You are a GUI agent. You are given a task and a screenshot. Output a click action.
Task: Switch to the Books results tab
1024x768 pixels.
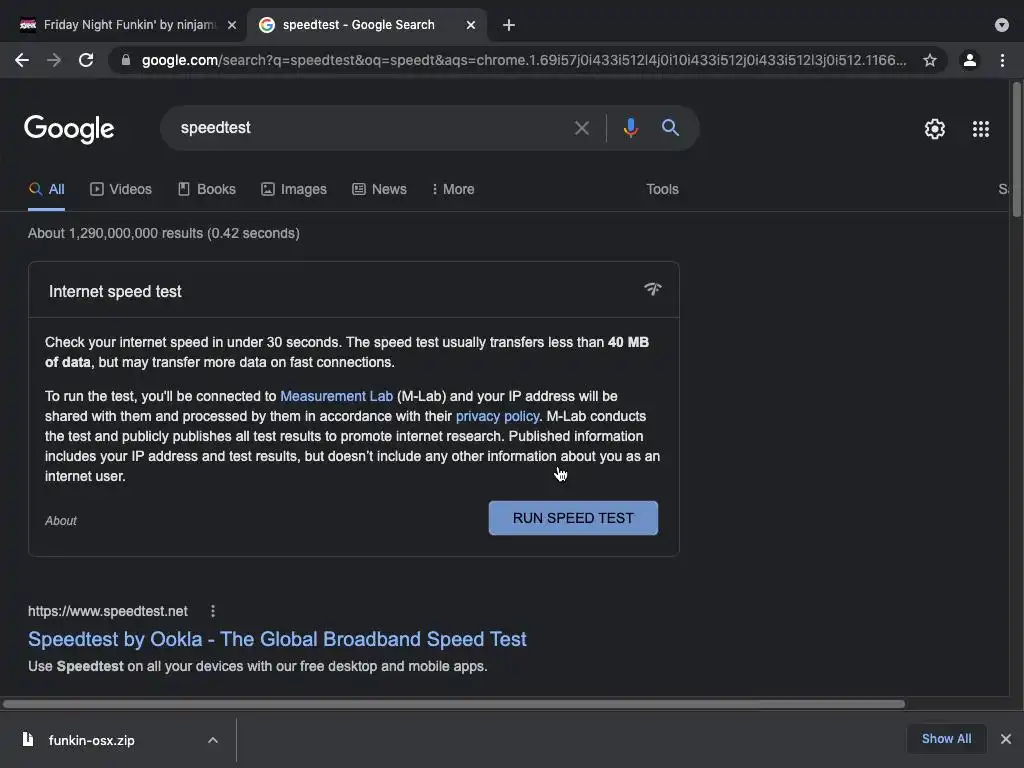tap(207, 189)
